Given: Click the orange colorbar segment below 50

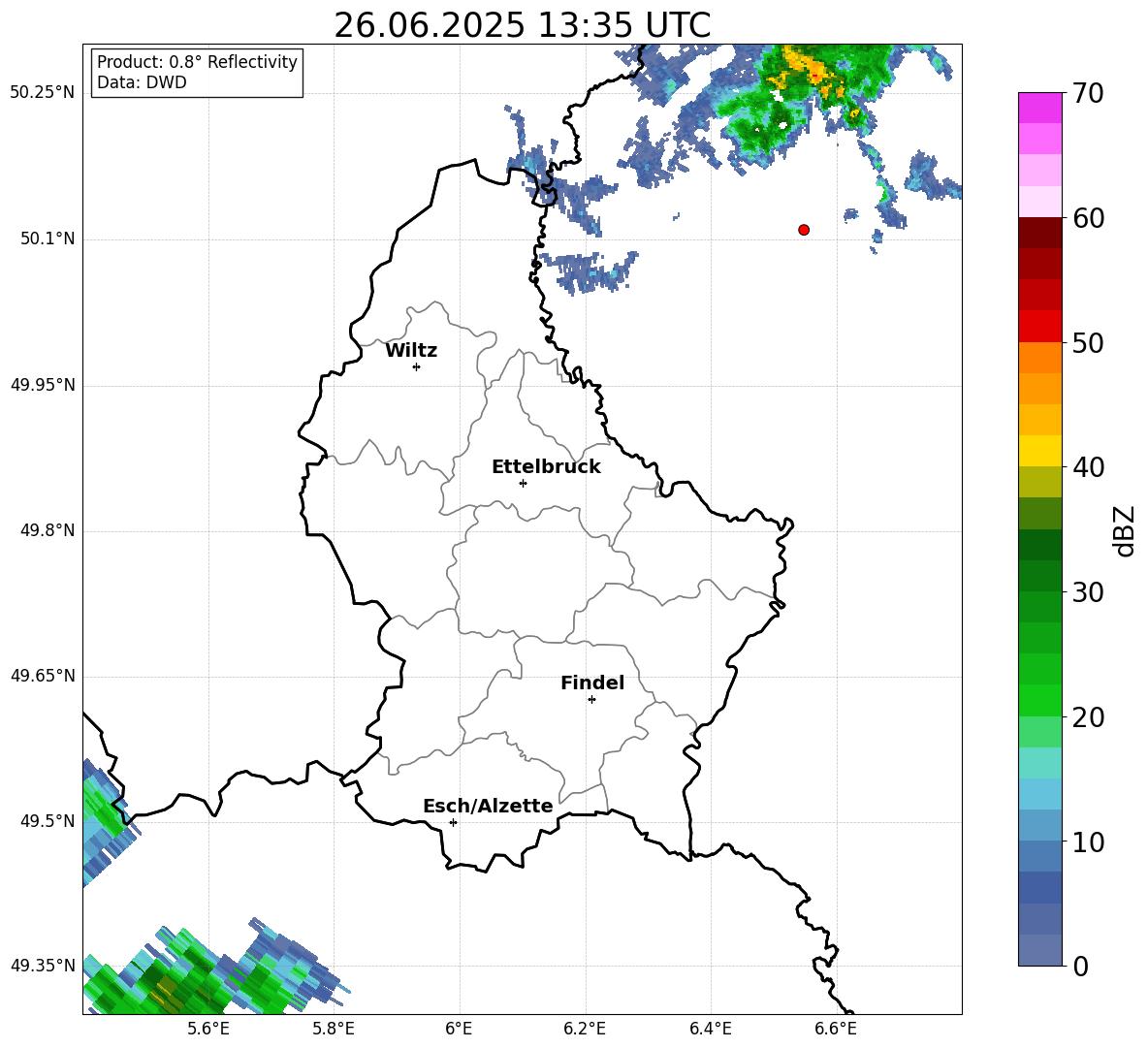Looking at the screenshot, I should click(x=1040, y=358).
